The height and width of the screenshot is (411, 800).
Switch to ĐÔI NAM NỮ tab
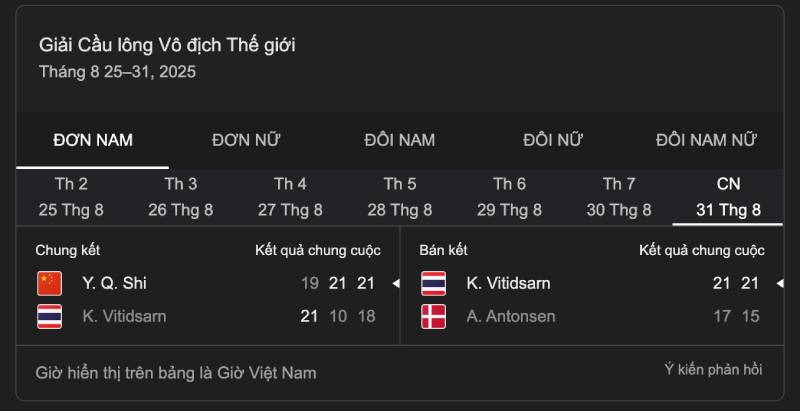(x=706, y=140)
